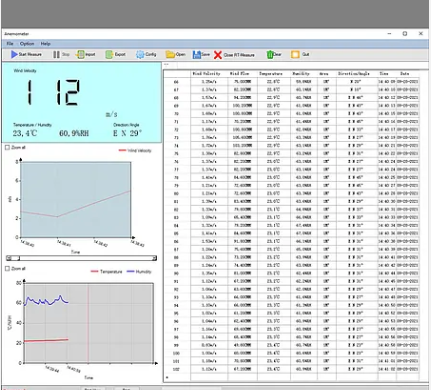
Task: Click the Export toolbar icon
Action: (x=109, y=54)
